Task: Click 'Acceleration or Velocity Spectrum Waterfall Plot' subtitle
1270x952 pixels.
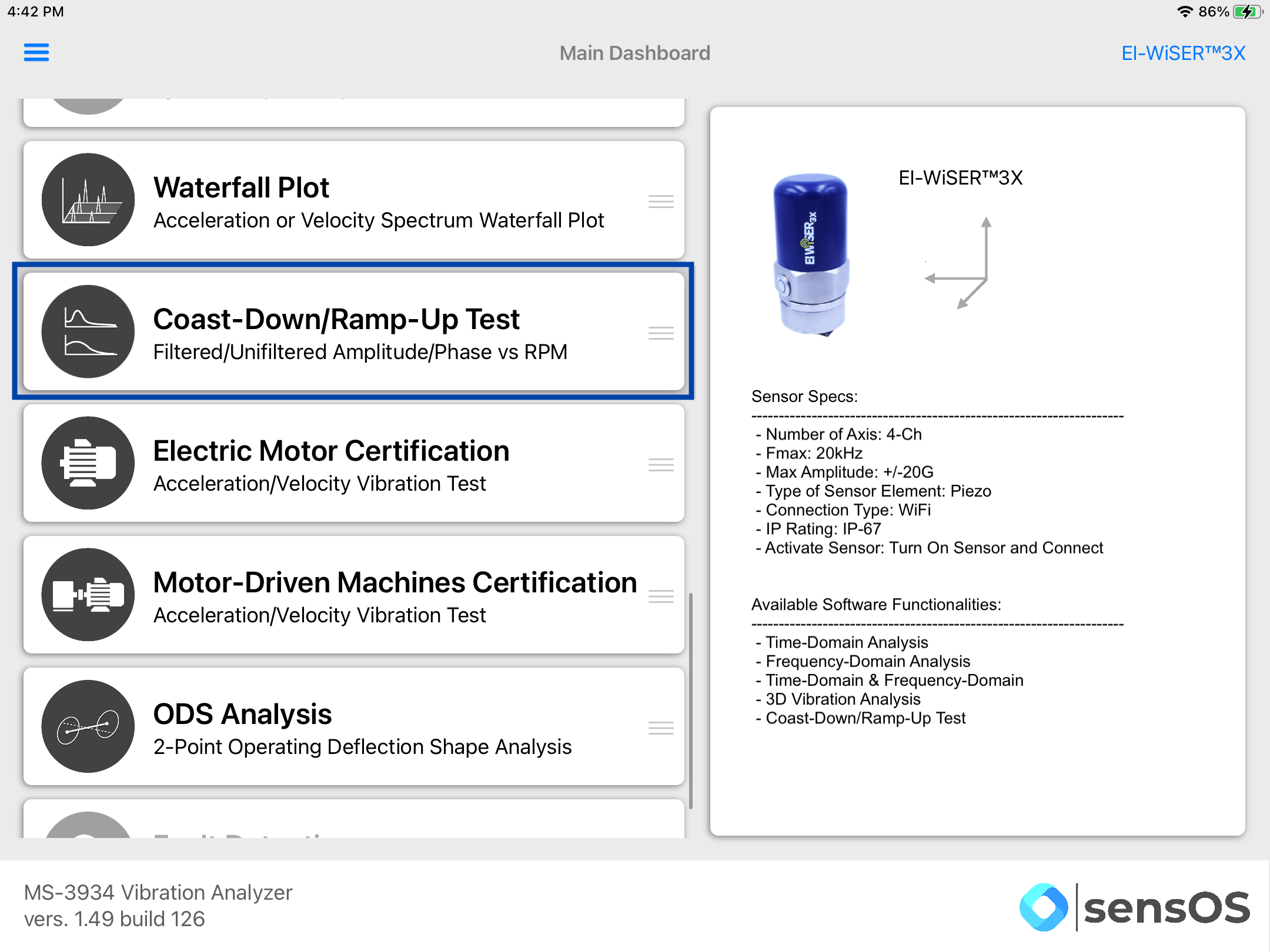Action: [x=379, y=220]
